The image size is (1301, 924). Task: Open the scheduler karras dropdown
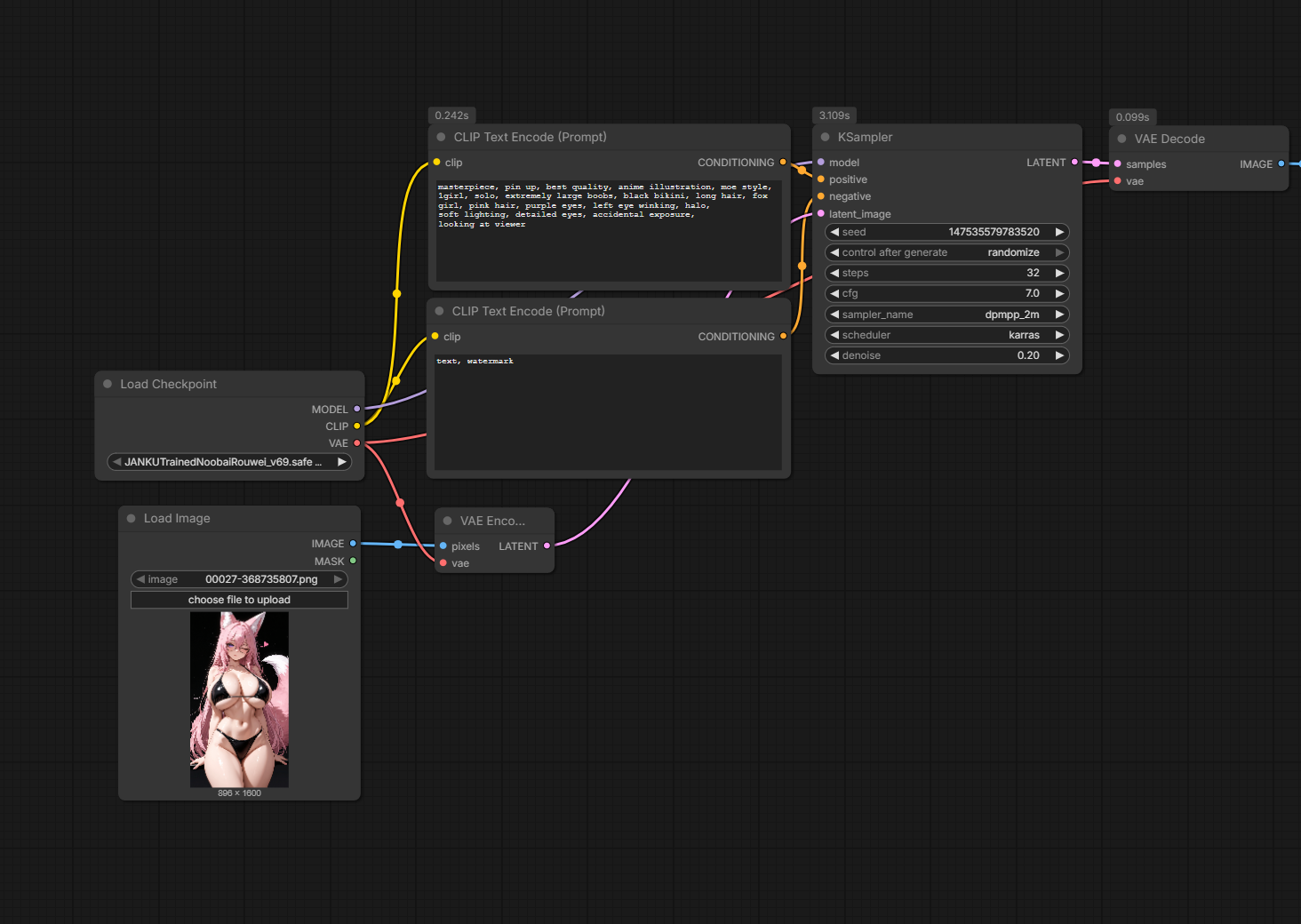[946, 335]
